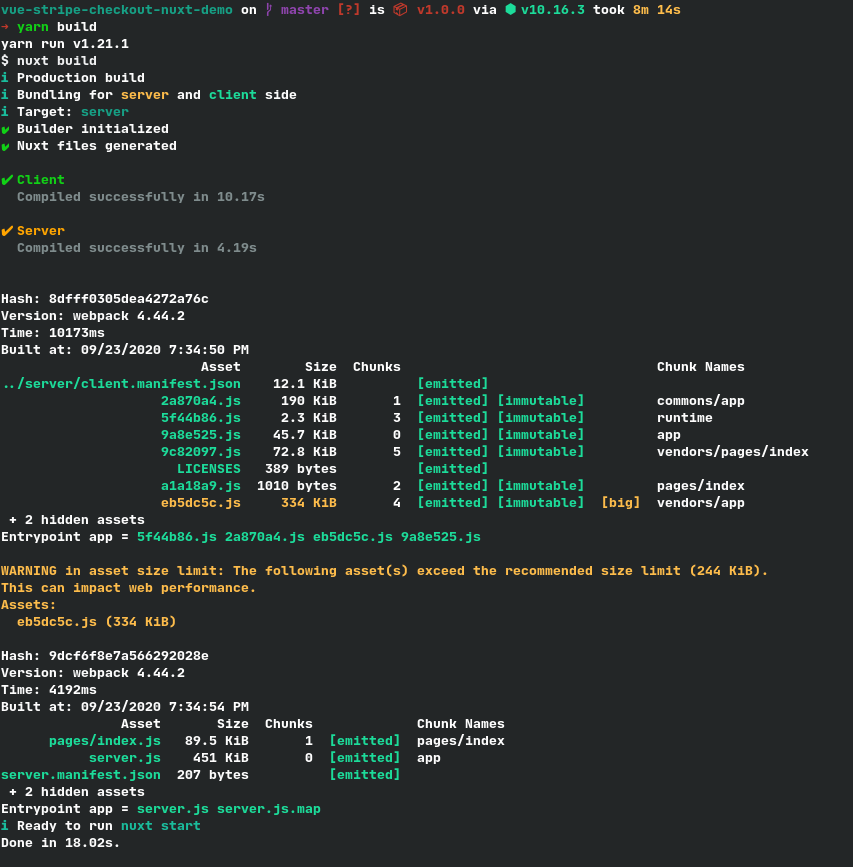Image resolution: width=853 pixels, height=867 pixels.
Task: Click the info icon before Ready to run
Action: [x=4, y=826]
